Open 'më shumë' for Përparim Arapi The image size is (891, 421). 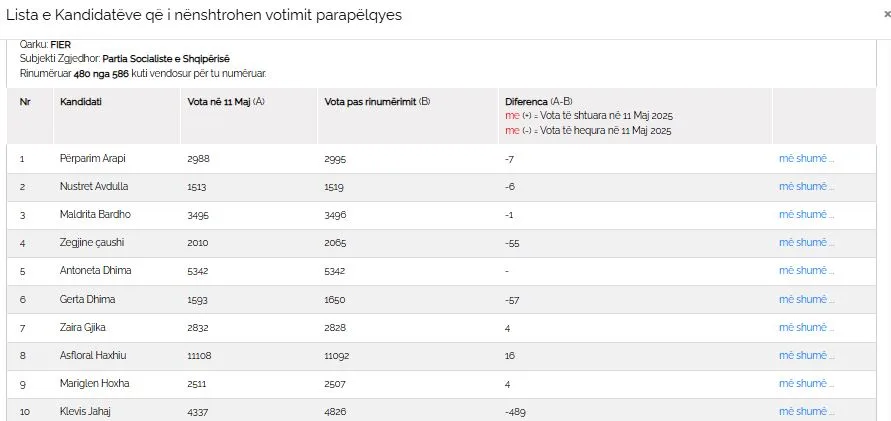pyautogui.click(x=806, y=159)
